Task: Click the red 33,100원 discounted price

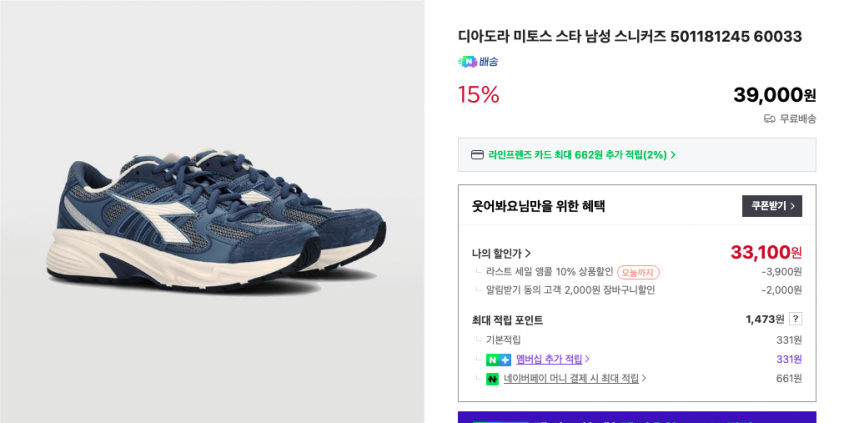Action: 766,252
